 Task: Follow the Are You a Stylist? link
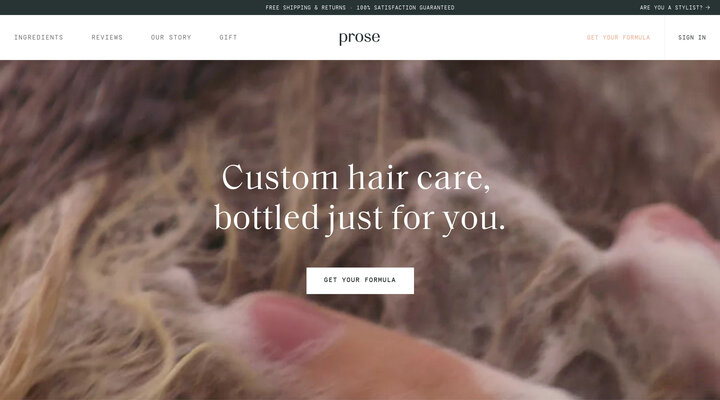tap(675, 7)
